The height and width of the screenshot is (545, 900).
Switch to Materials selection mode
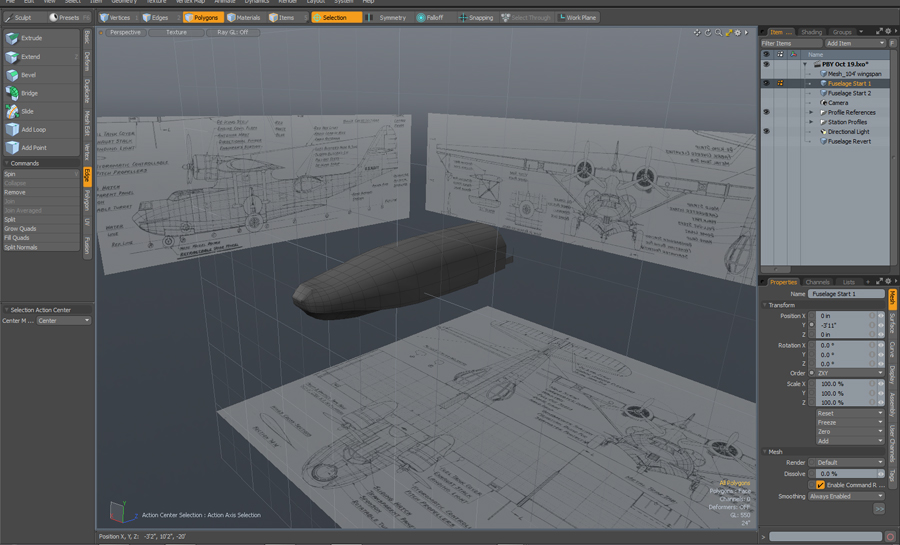coord(246,18)
